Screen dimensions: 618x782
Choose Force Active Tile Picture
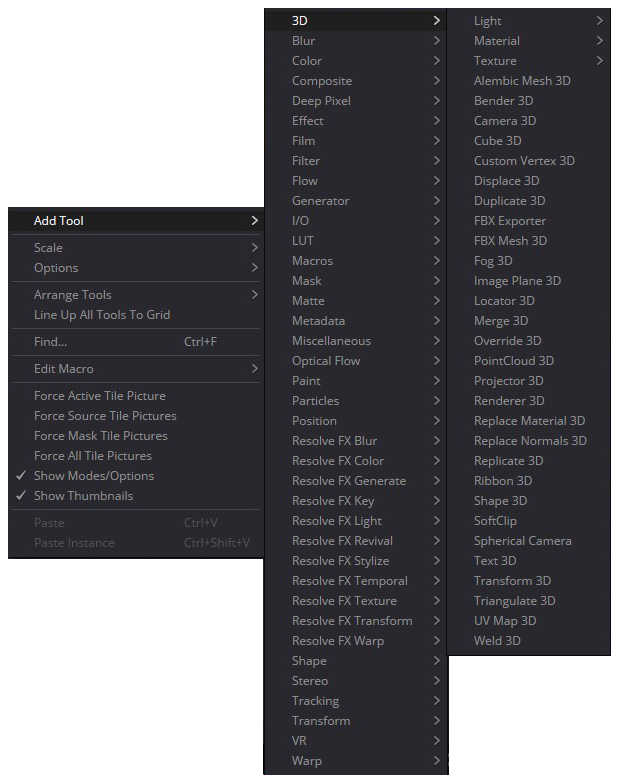tap(136, 396)
